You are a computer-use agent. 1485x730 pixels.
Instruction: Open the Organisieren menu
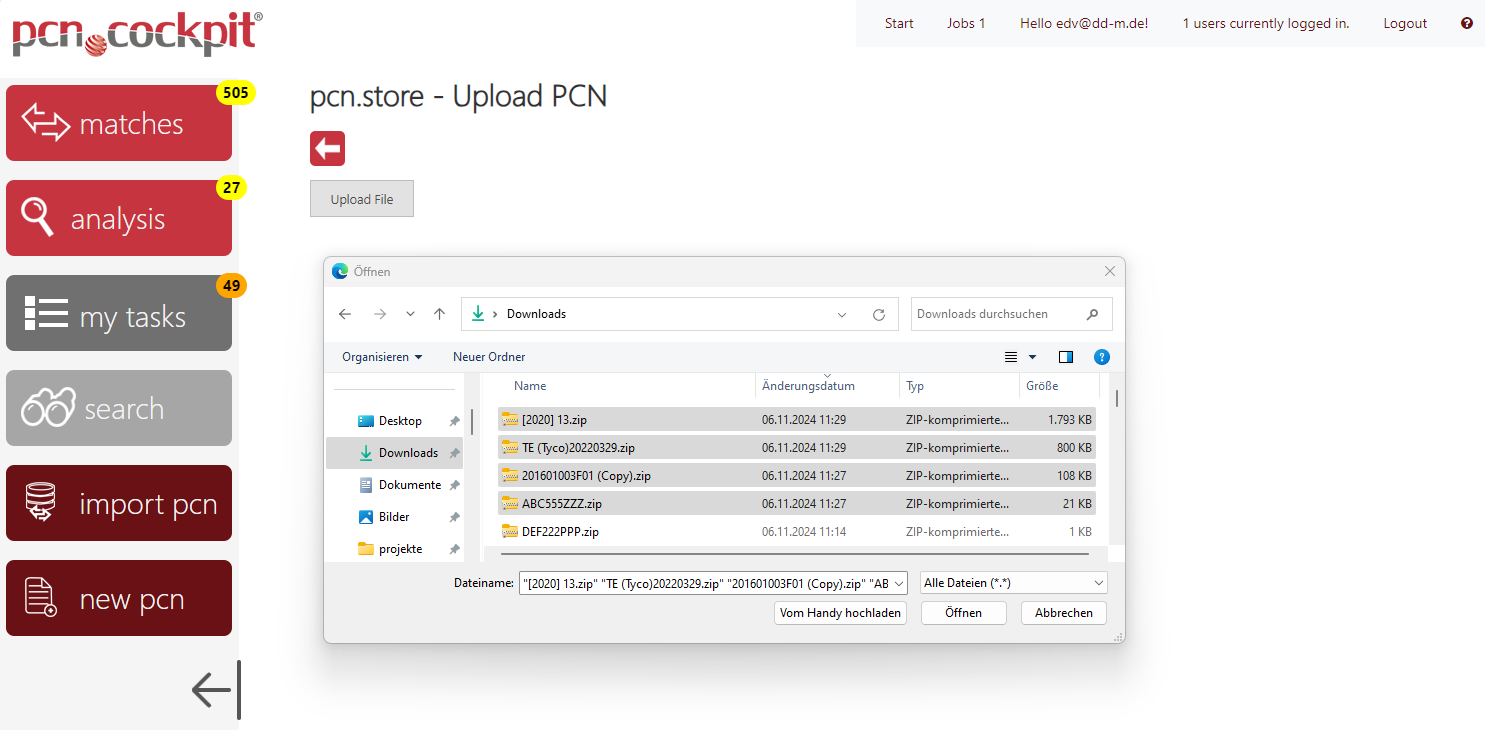381,357
